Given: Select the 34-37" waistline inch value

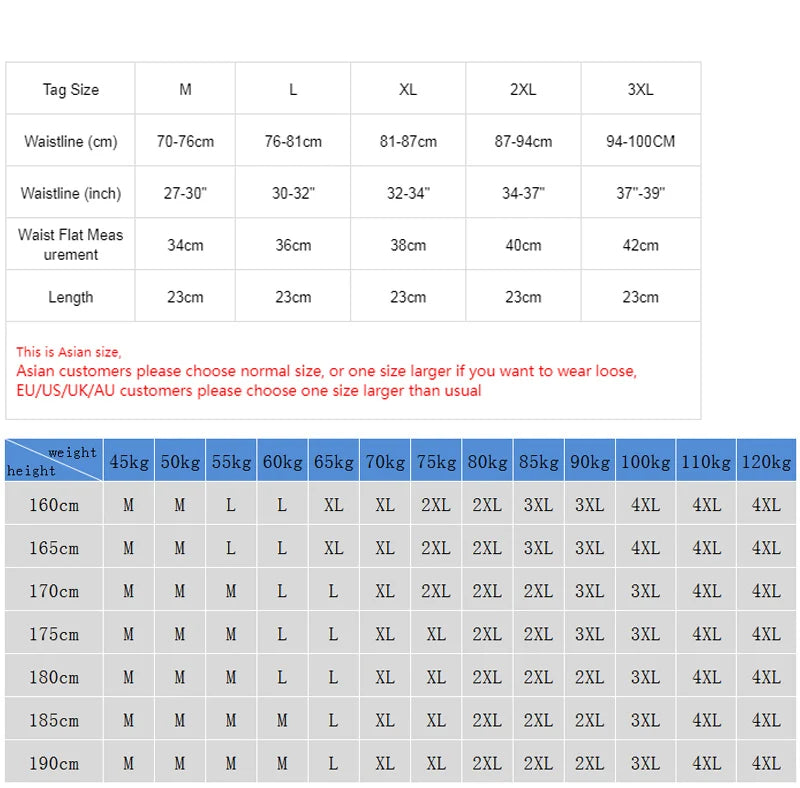Looking at the screenshot, I should pos(523,193).
